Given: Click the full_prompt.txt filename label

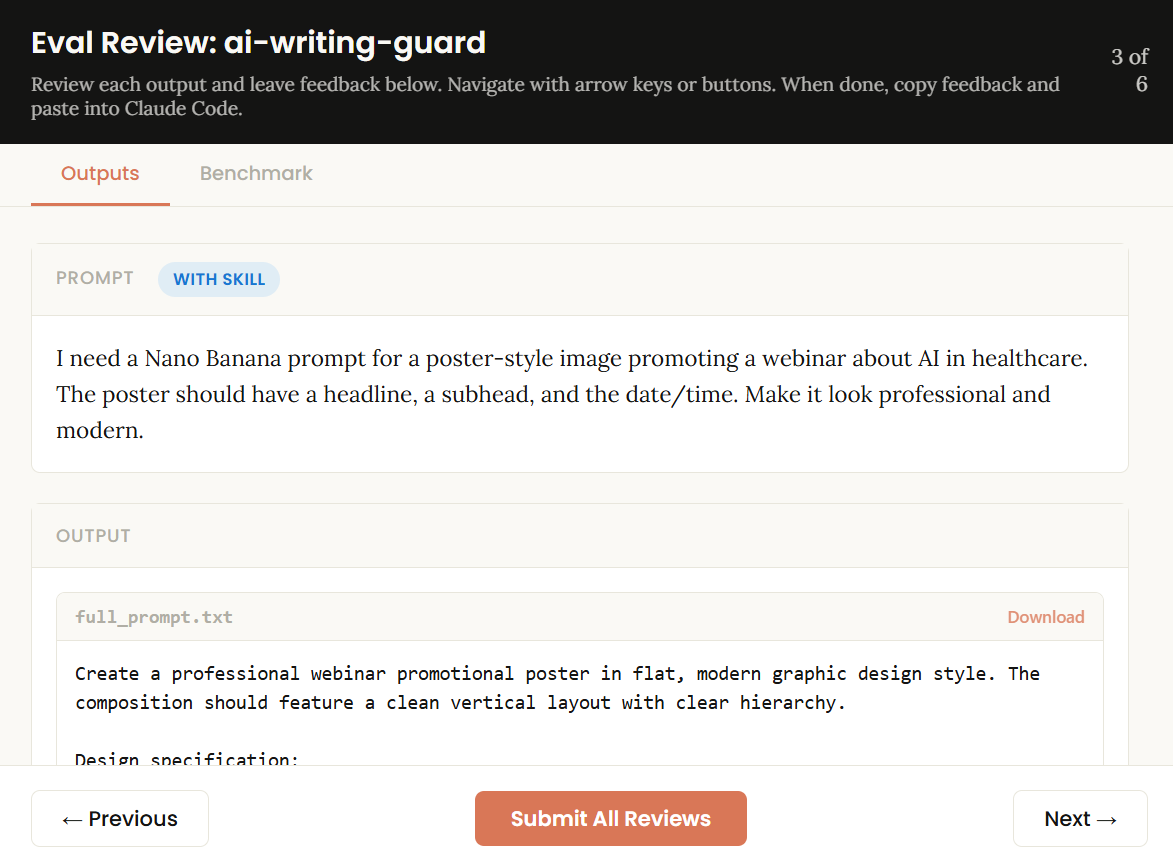Looking at the screenshot, I should coord(154,617).
